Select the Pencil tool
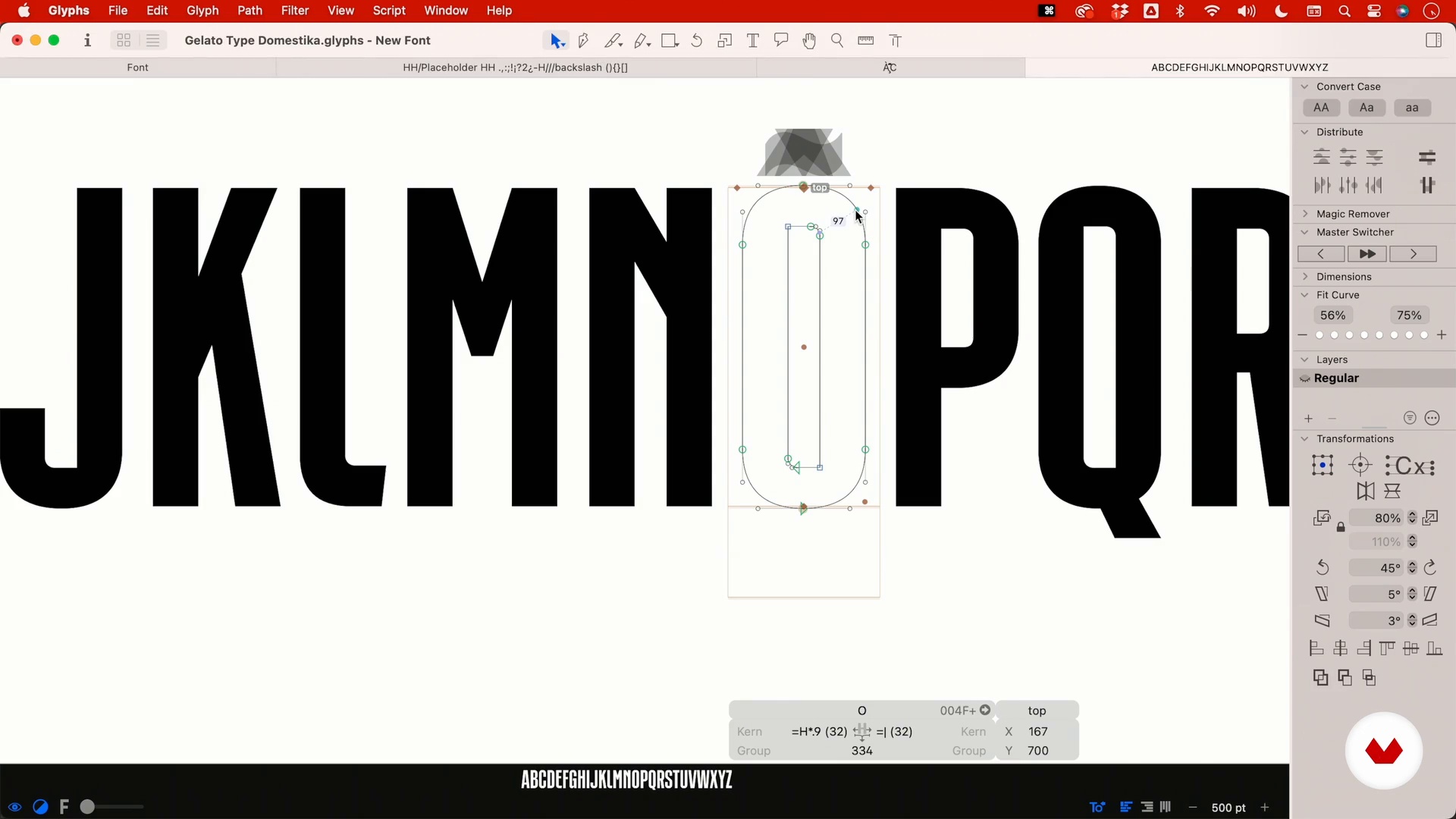1456x819 pixels. 642,41
